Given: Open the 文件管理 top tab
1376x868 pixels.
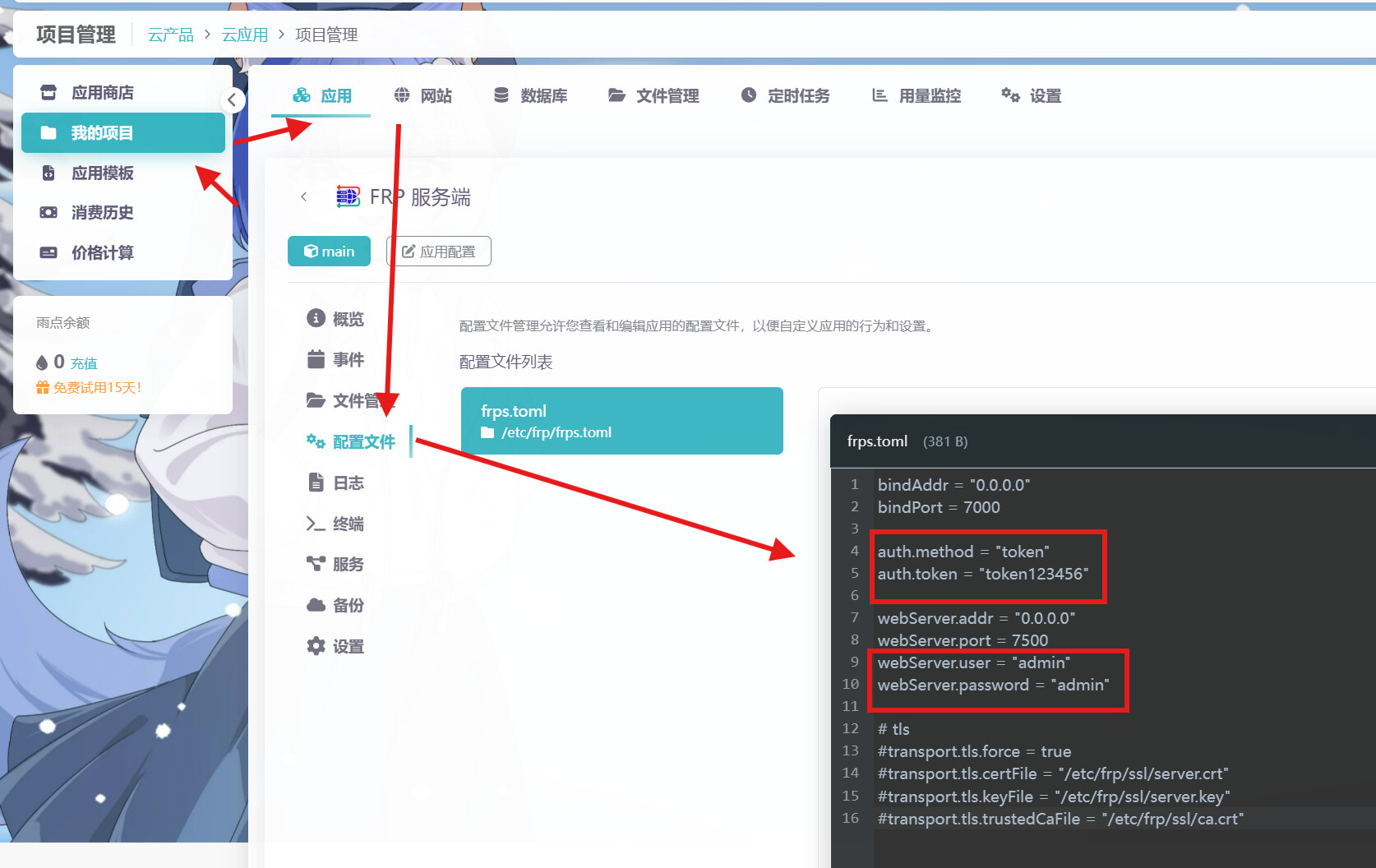Looking at the screenshot, I should [x=653, y=96].
